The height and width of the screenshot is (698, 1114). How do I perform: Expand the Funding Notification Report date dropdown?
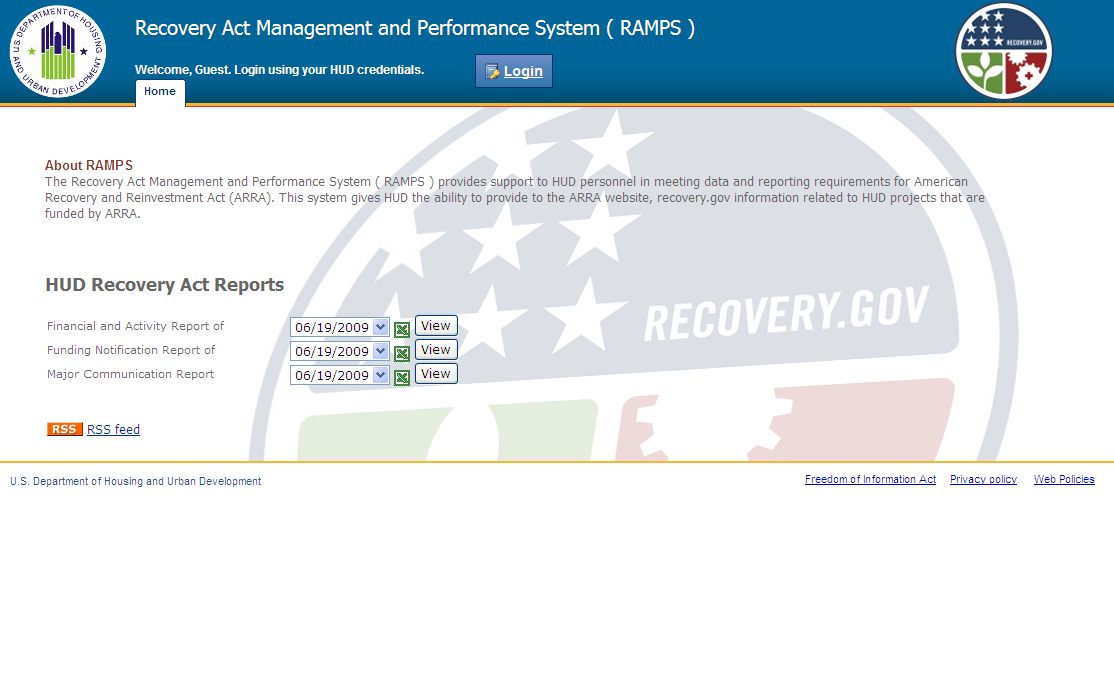pos(340,351)
